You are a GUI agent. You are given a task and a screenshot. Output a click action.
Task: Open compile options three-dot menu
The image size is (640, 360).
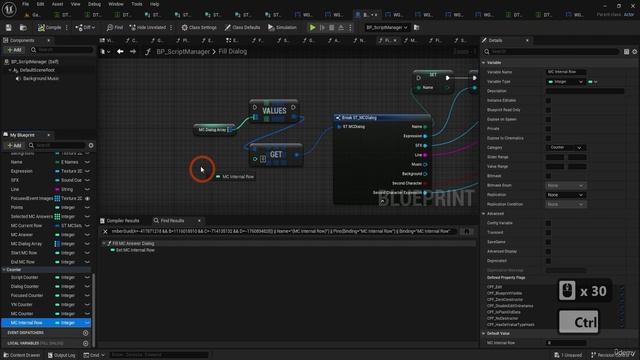coord(67,27)
